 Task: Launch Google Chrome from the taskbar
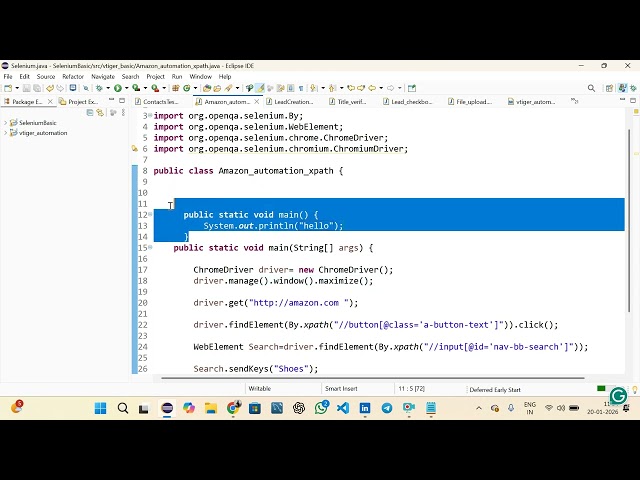pos(233,408)
